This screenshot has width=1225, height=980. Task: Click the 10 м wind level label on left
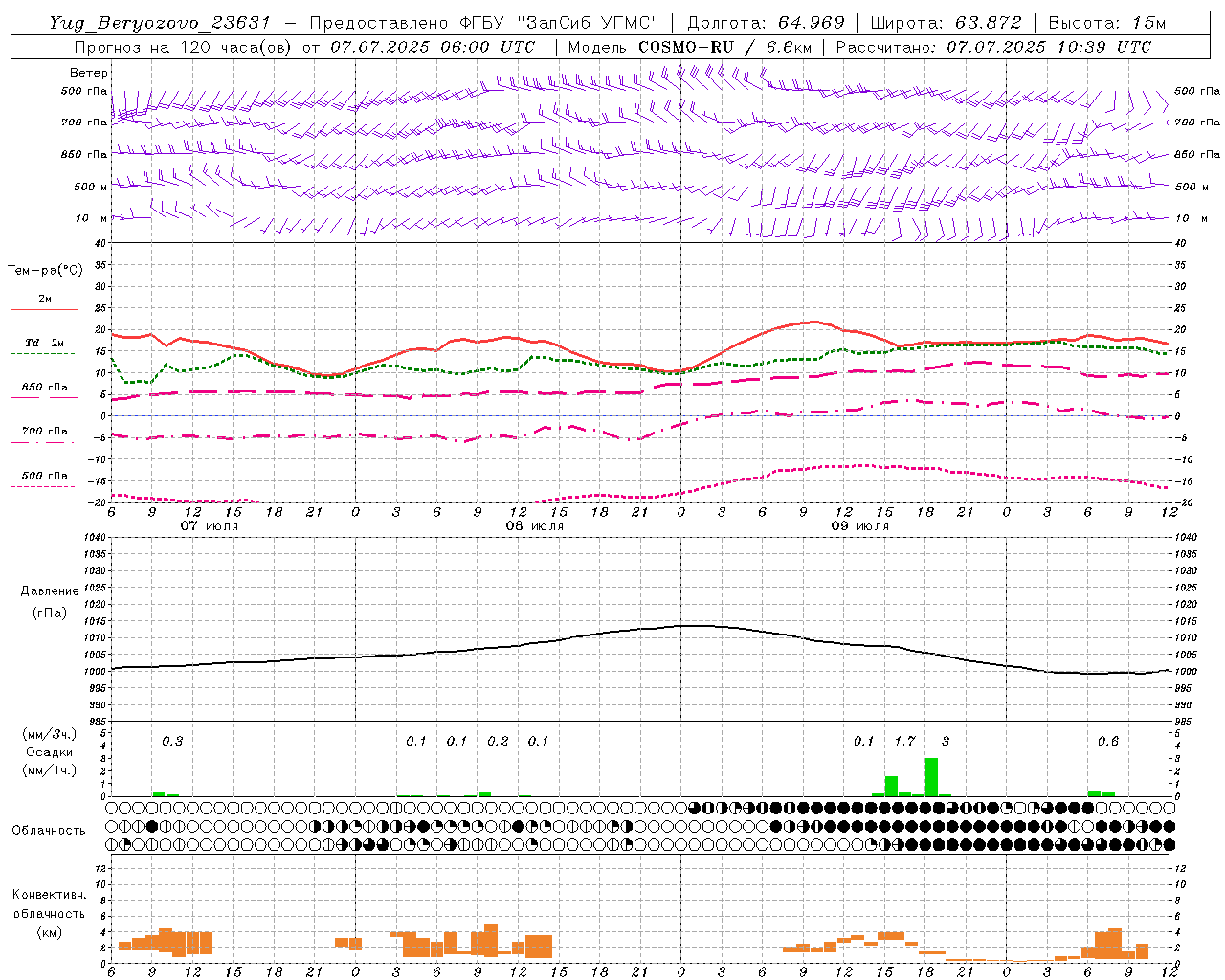[x=92, y=219]
